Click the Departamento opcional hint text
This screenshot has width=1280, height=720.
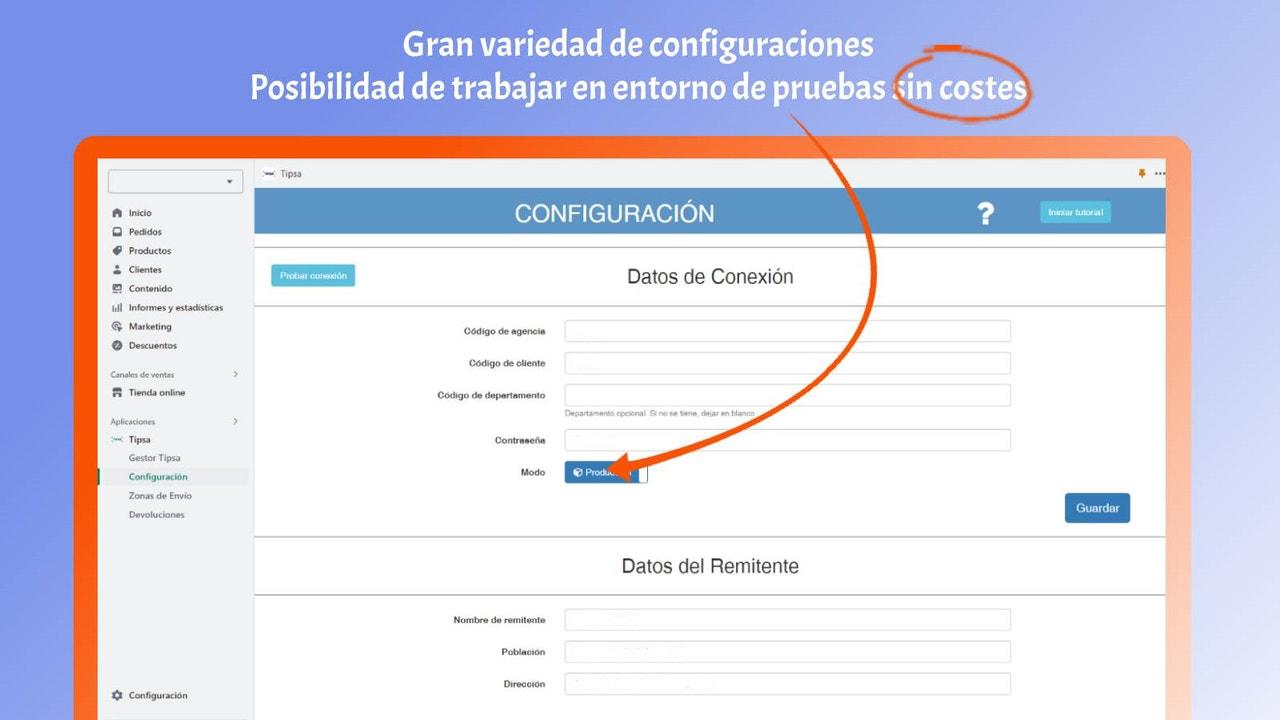click(x=660, y=413)
